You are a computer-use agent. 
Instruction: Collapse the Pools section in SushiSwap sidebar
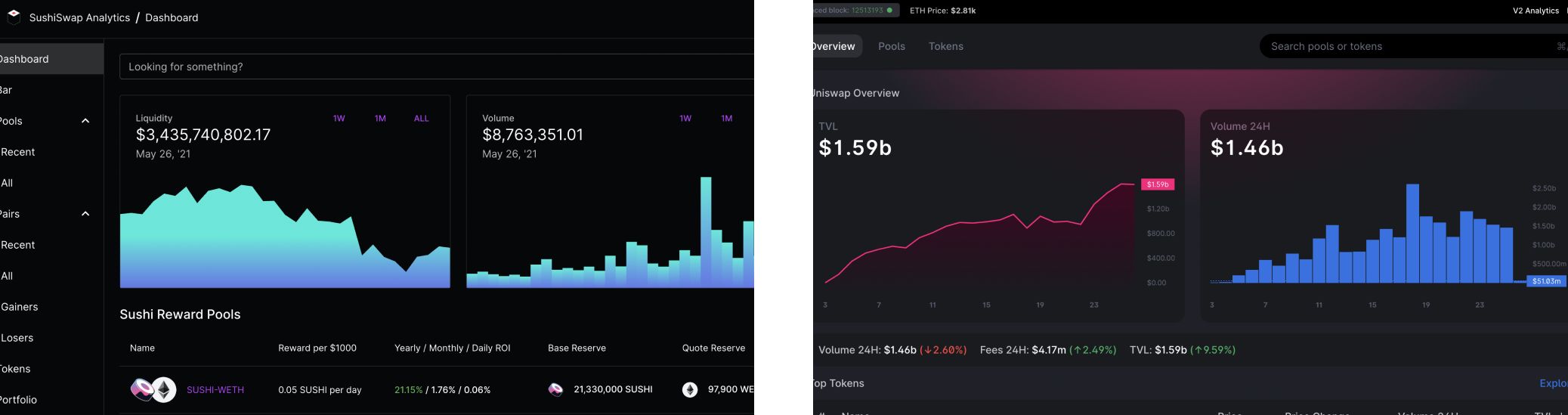coord(85,121)
